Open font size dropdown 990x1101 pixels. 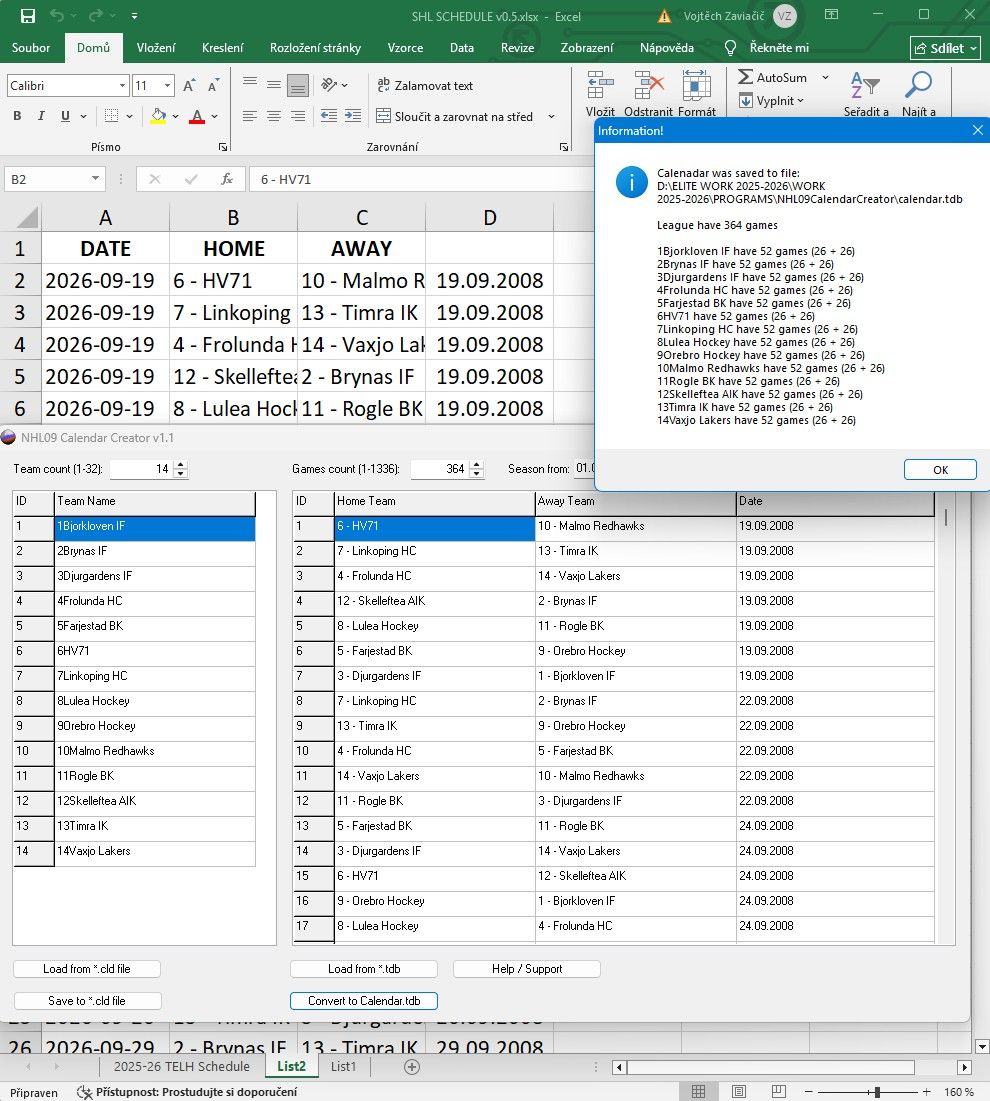[167, 86]
